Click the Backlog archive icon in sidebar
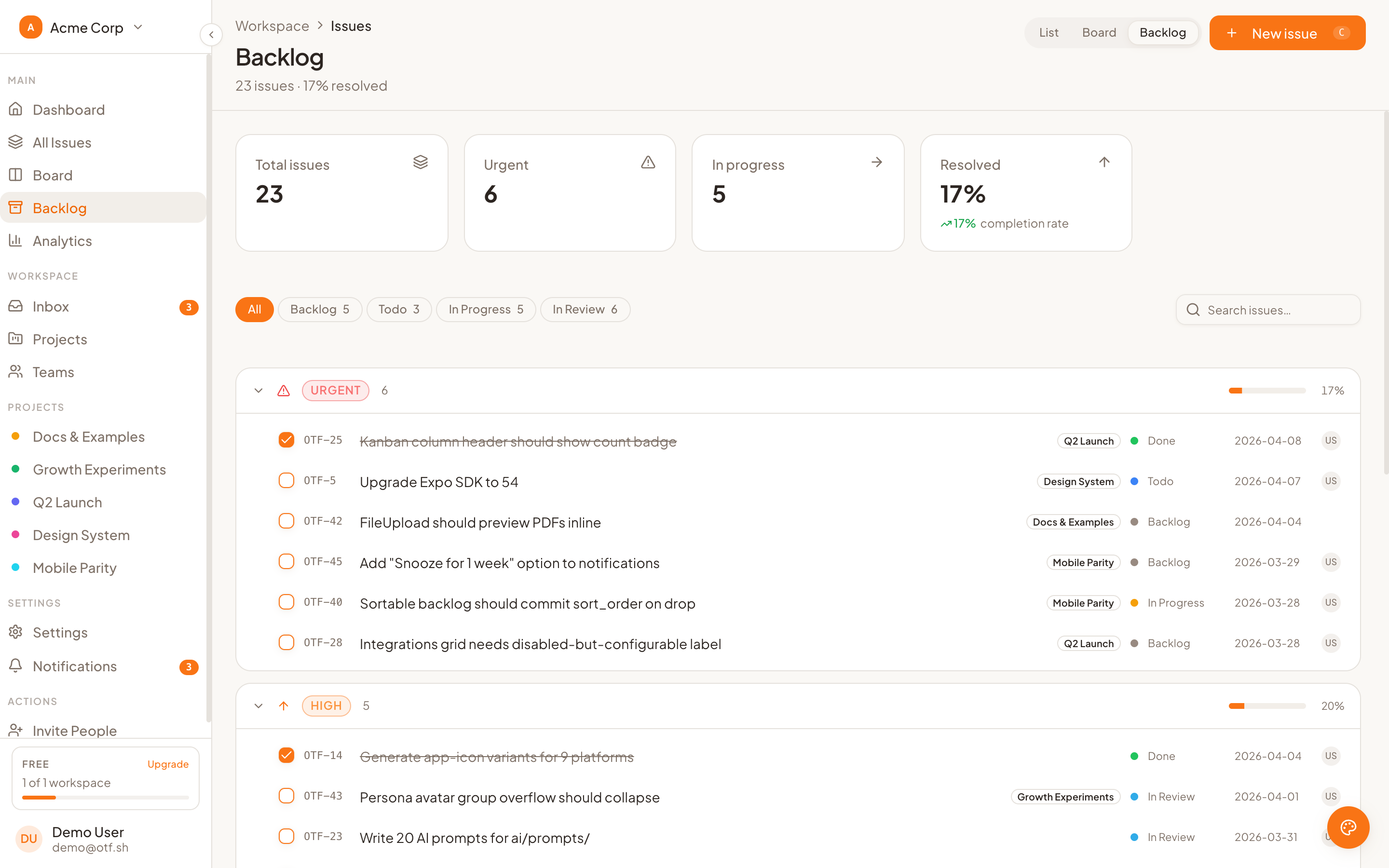 [16, 207]
